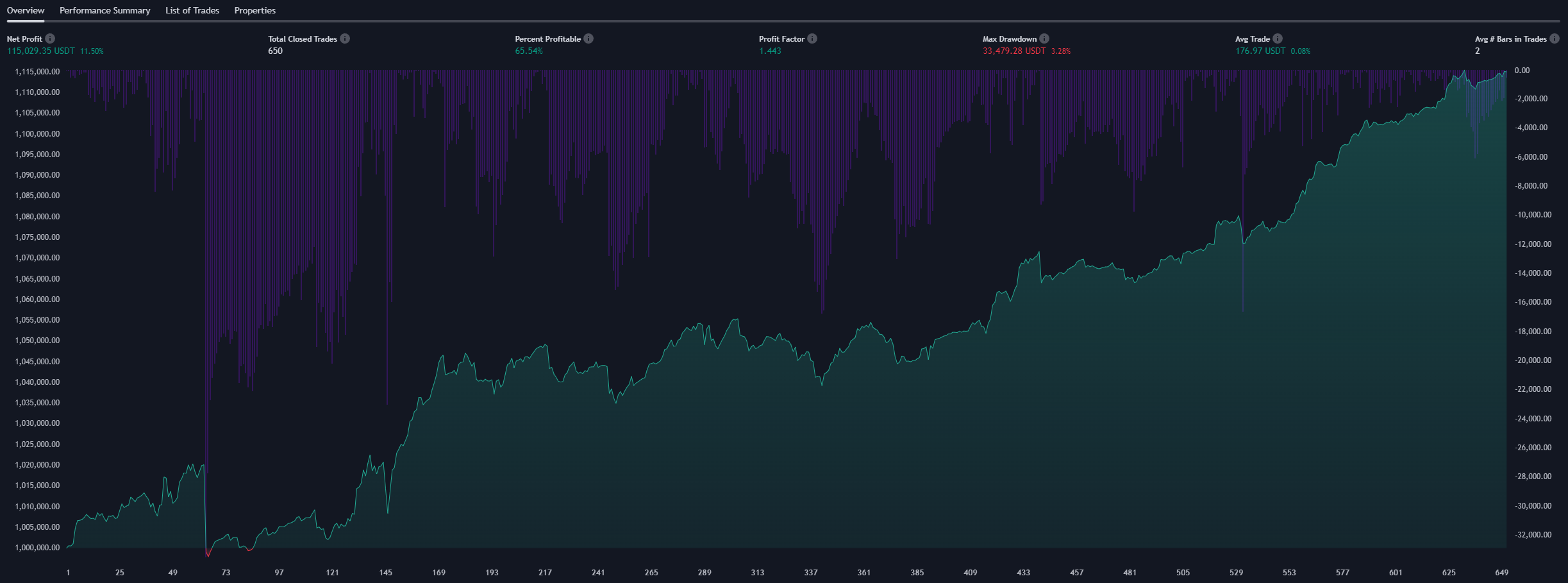
Task: Click trade number 73 on the x-axis
Action: [226, 572]
